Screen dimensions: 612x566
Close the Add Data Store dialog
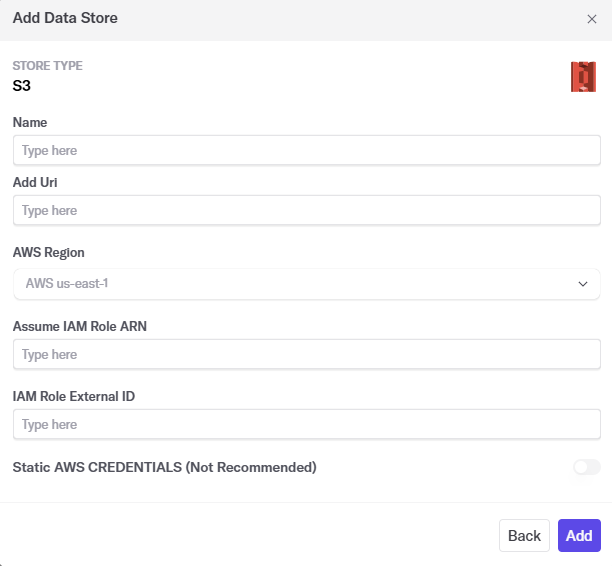tap(591, 19)
